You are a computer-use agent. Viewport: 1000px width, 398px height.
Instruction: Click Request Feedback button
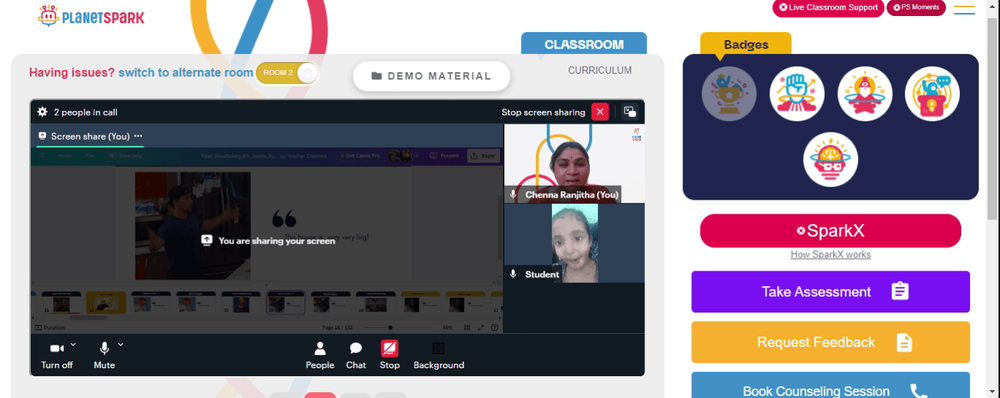tap(830, 343)
